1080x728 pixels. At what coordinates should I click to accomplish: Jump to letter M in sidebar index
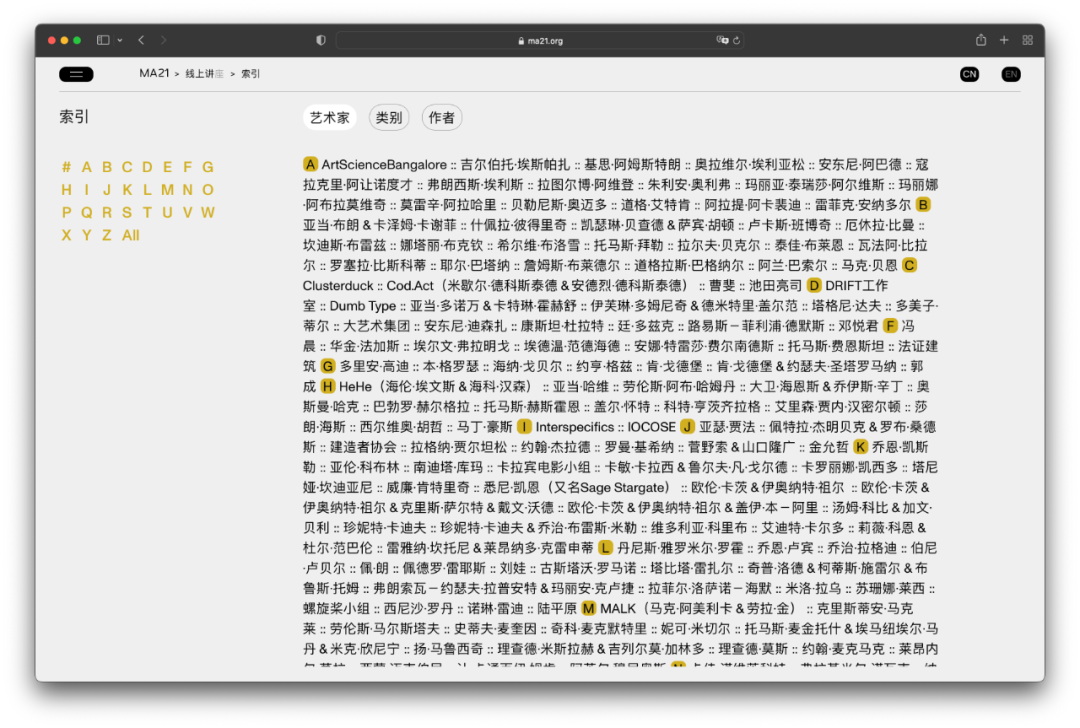pyautogui.click(x=167, y=189)
